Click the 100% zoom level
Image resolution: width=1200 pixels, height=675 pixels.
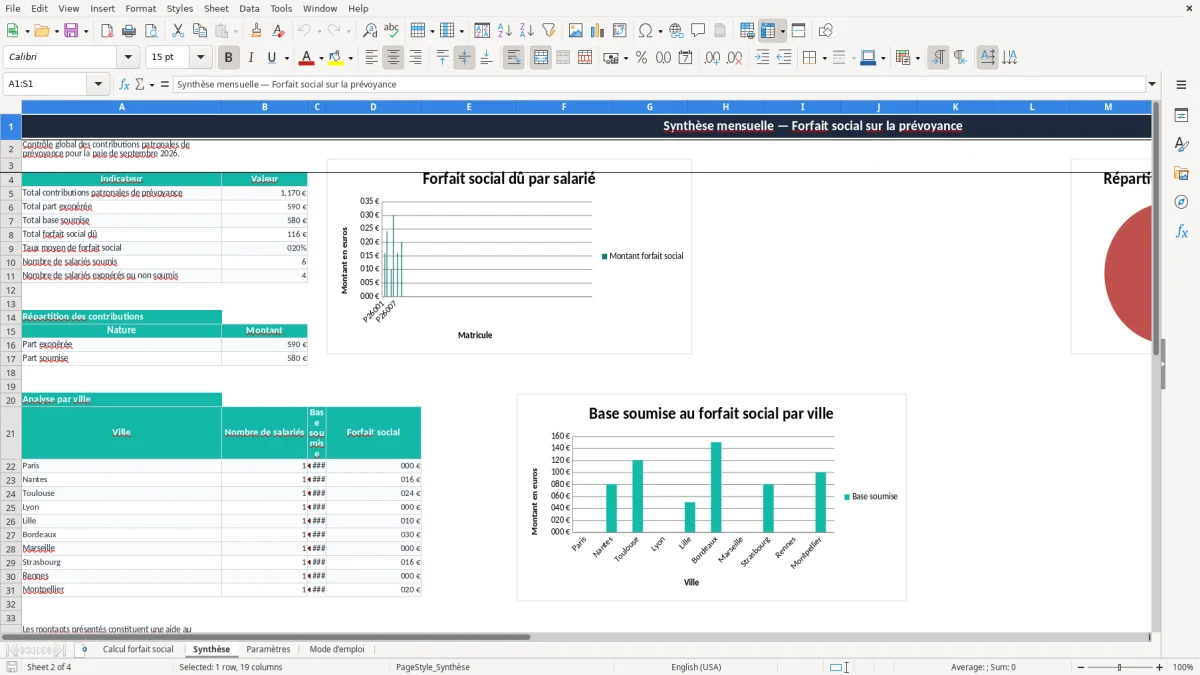pyautogui.click(x=1183, y=667)
